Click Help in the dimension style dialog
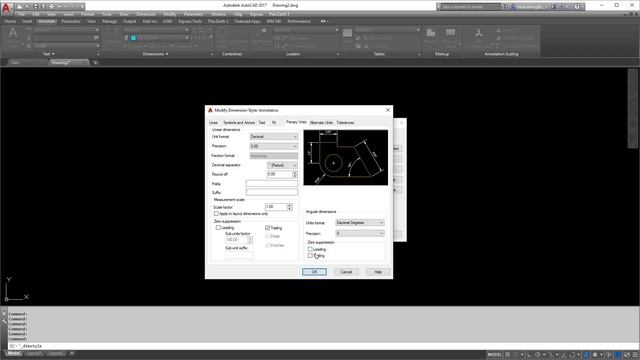Screen dimensions: 640x360 pyautogui.click(x=378, y=272)
